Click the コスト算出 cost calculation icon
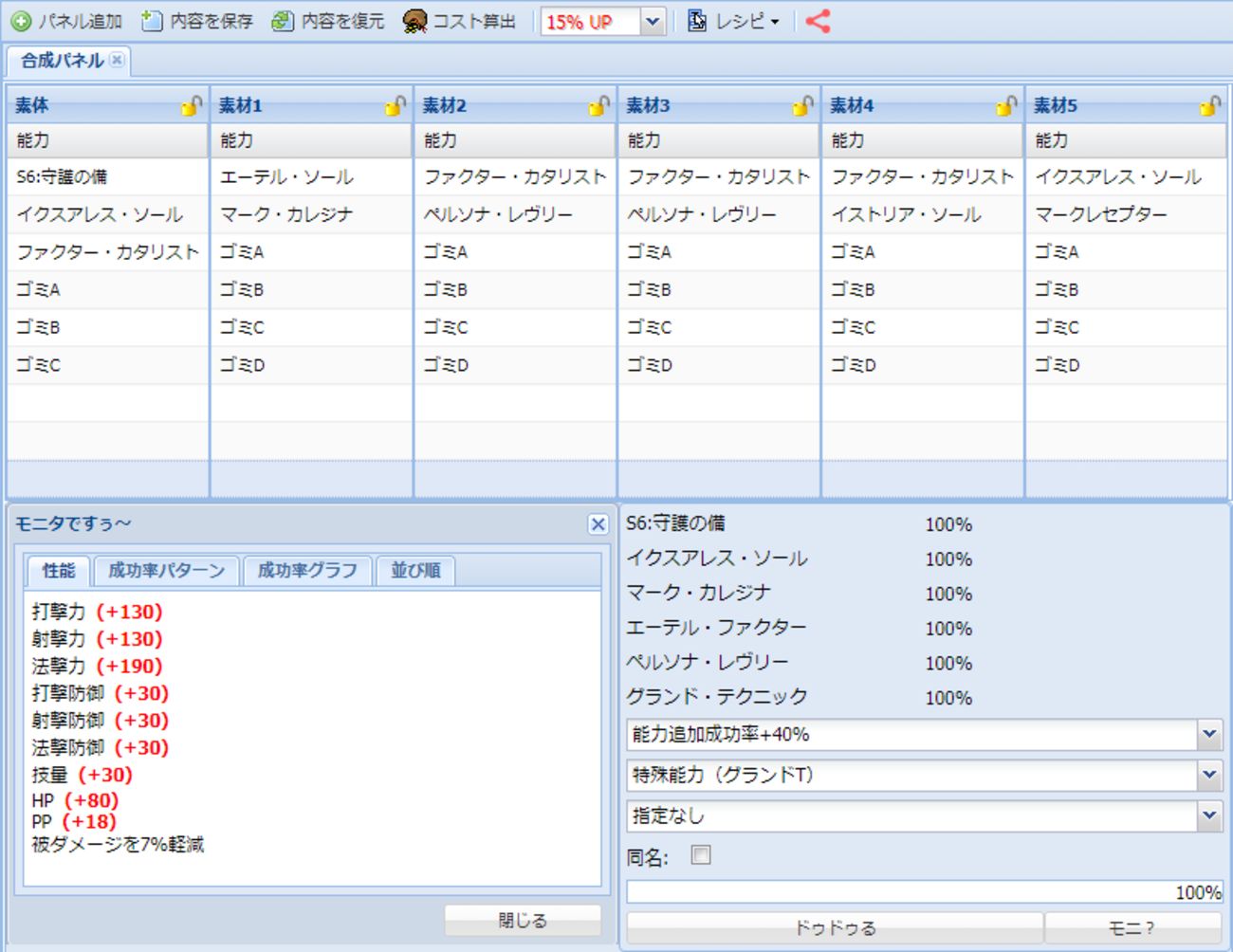This screenshot has height=952, width=1233. pos(414,21)
